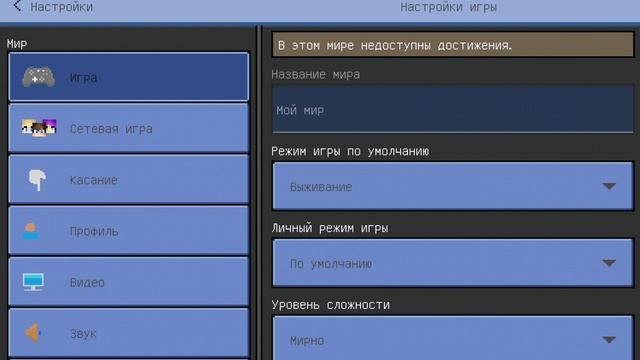Click the achievements unavailable warning banner
The image size is (640, 360).
[x=453, y=44]
